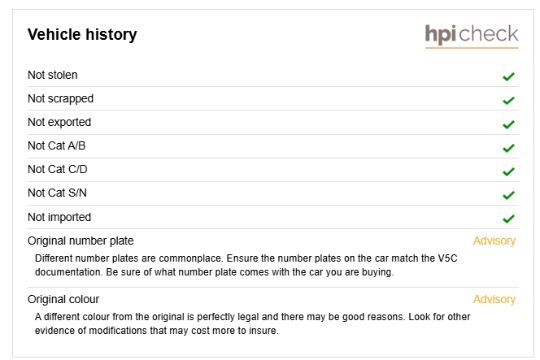Screen dimensions: 540x360
Task: Click the colour modification advisory text
Action: pyautogui.click(x=252, y=323)
